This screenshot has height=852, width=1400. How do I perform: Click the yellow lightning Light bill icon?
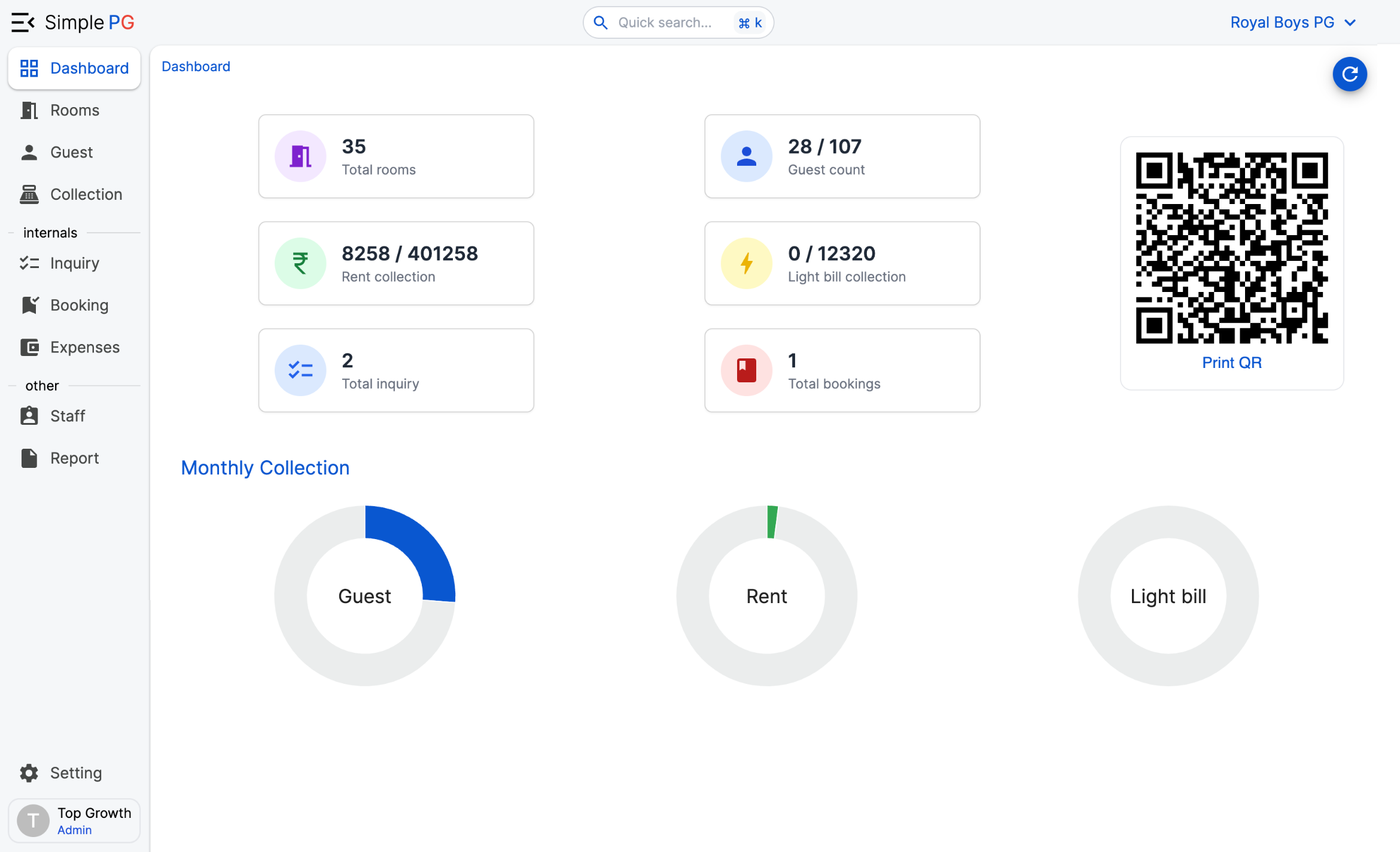pyautogui.click(x=746, y=263)
